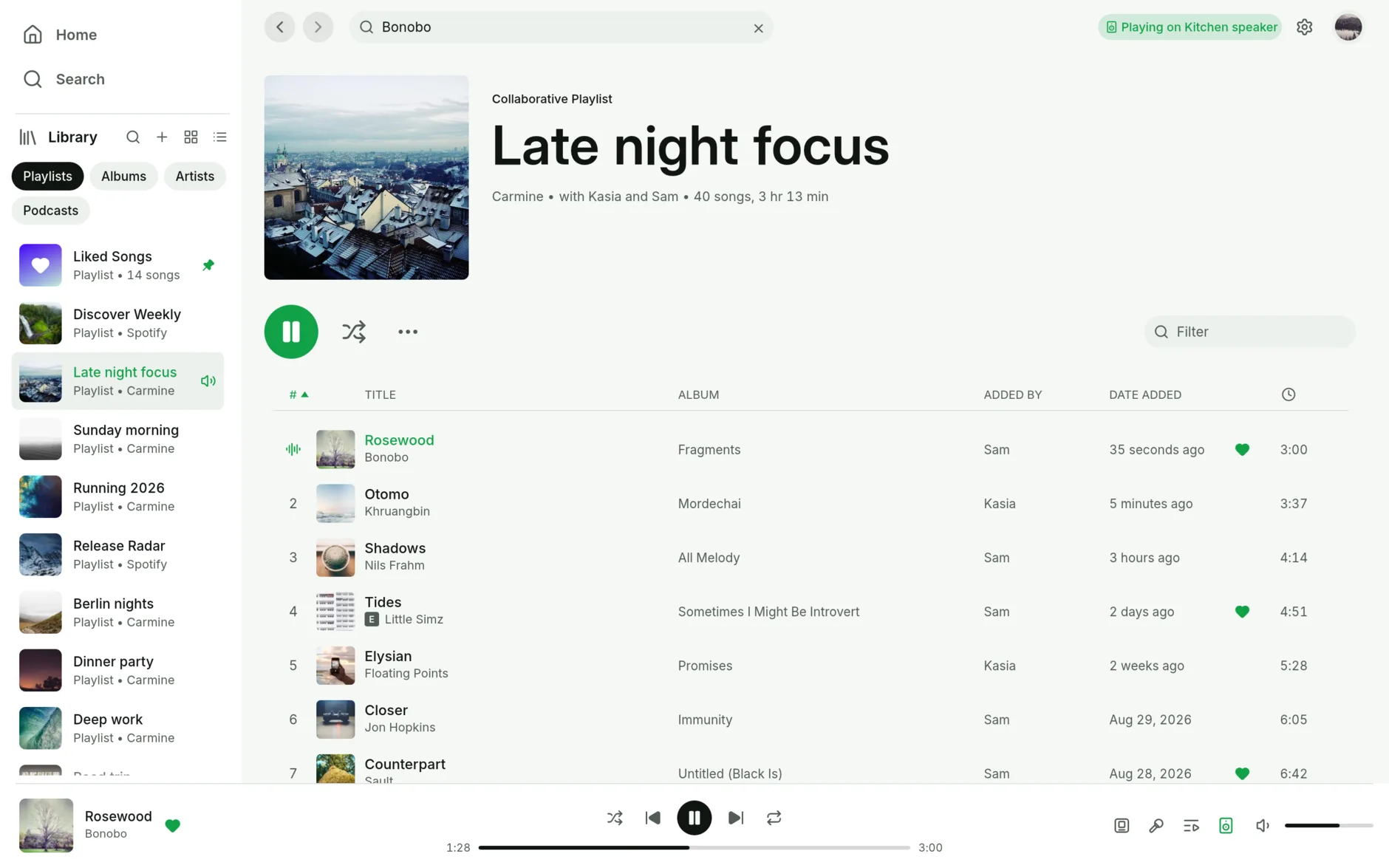Click the playlist Filter input field
Viewport: 1389px width, 868px height.
click(1250, 332)
